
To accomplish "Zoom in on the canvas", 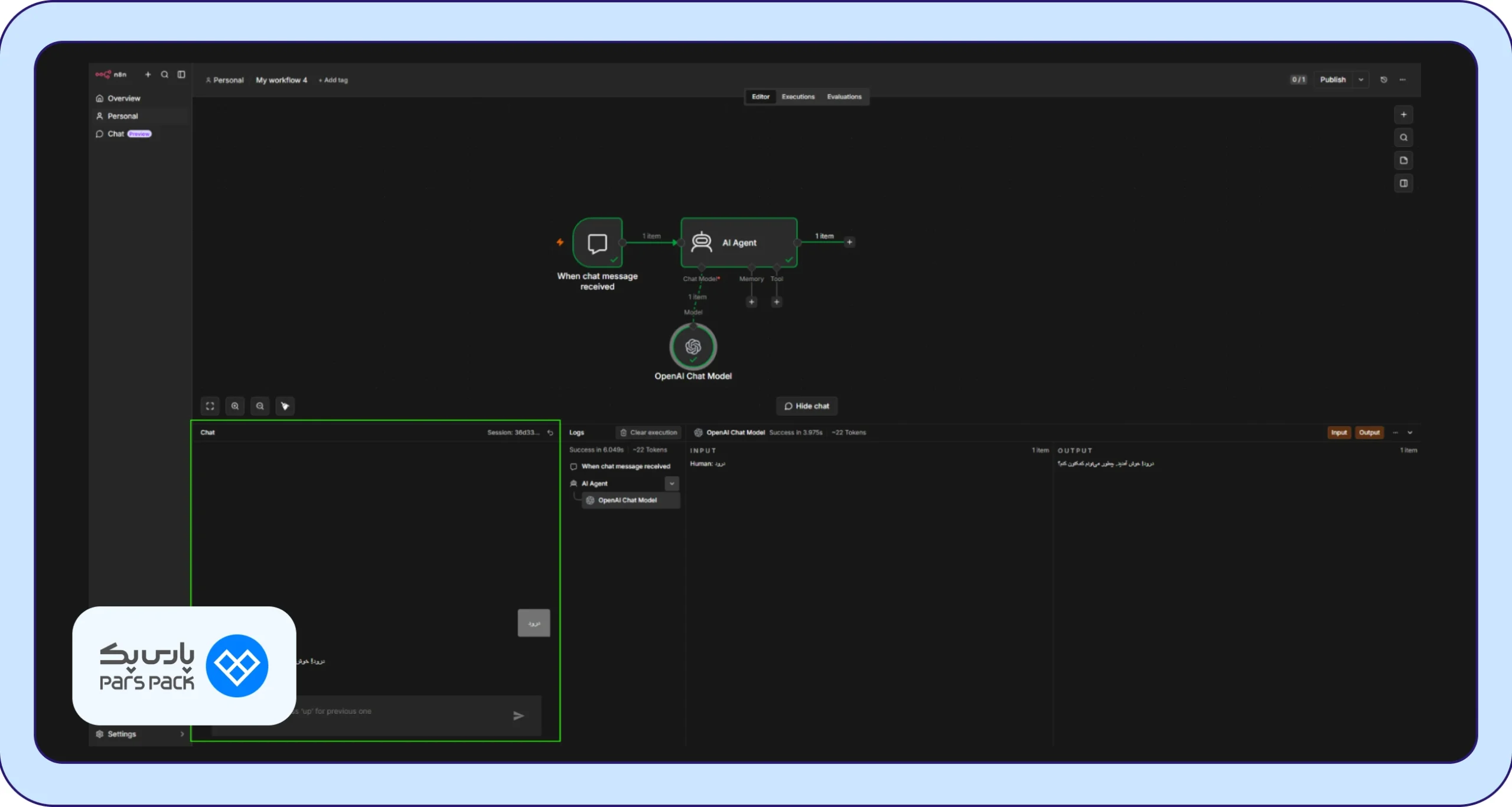I will pos(235,406).
